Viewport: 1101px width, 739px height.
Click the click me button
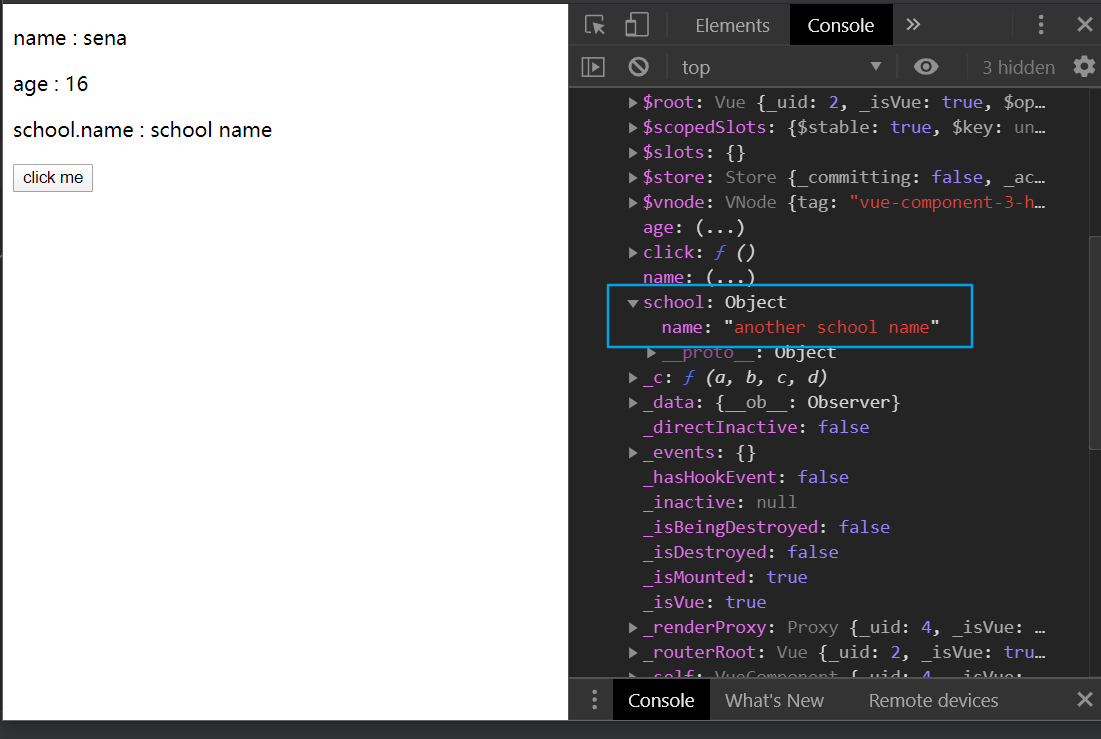click(53, 178)
